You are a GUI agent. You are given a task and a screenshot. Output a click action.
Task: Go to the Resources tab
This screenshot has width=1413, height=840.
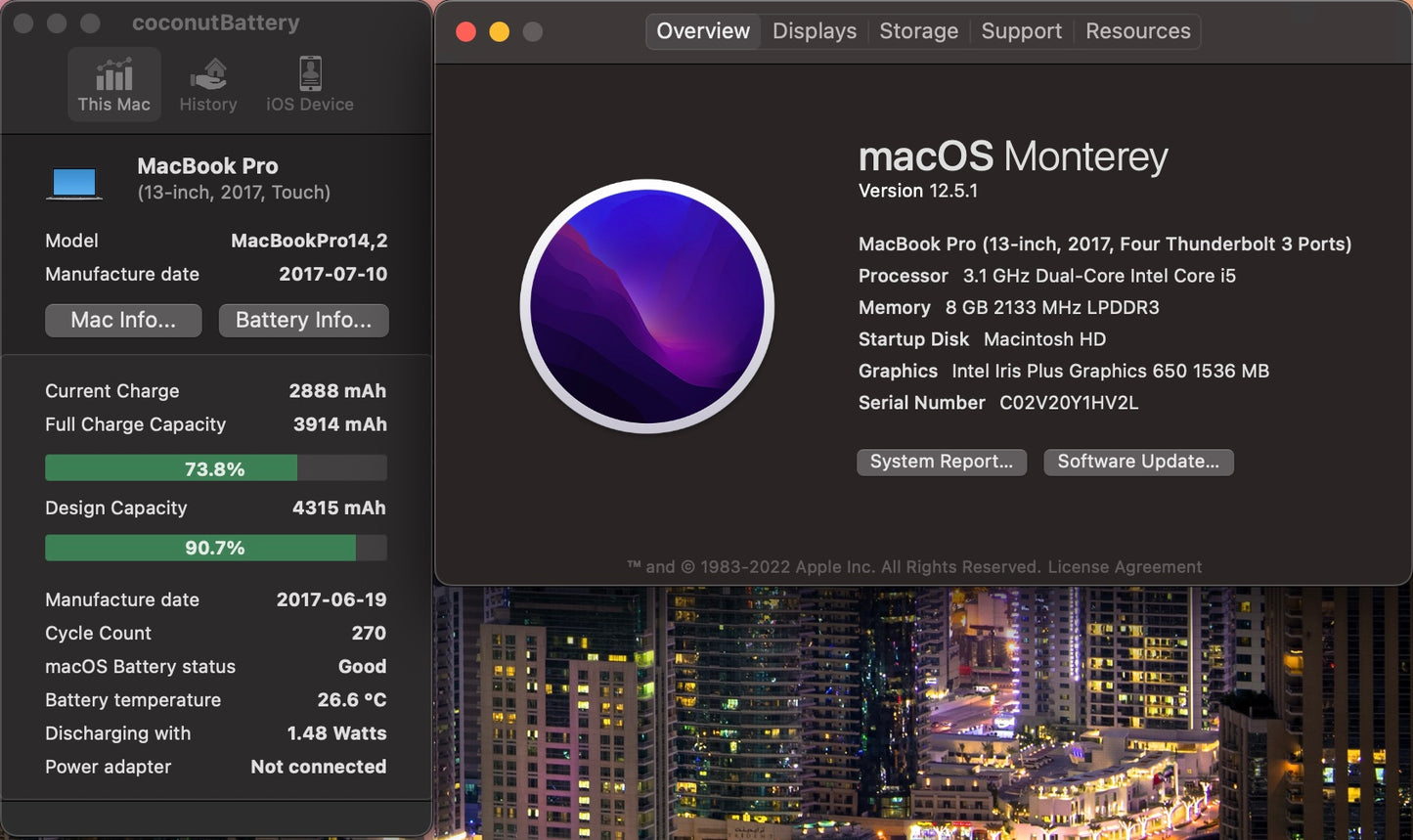[x=1137, y=31]
